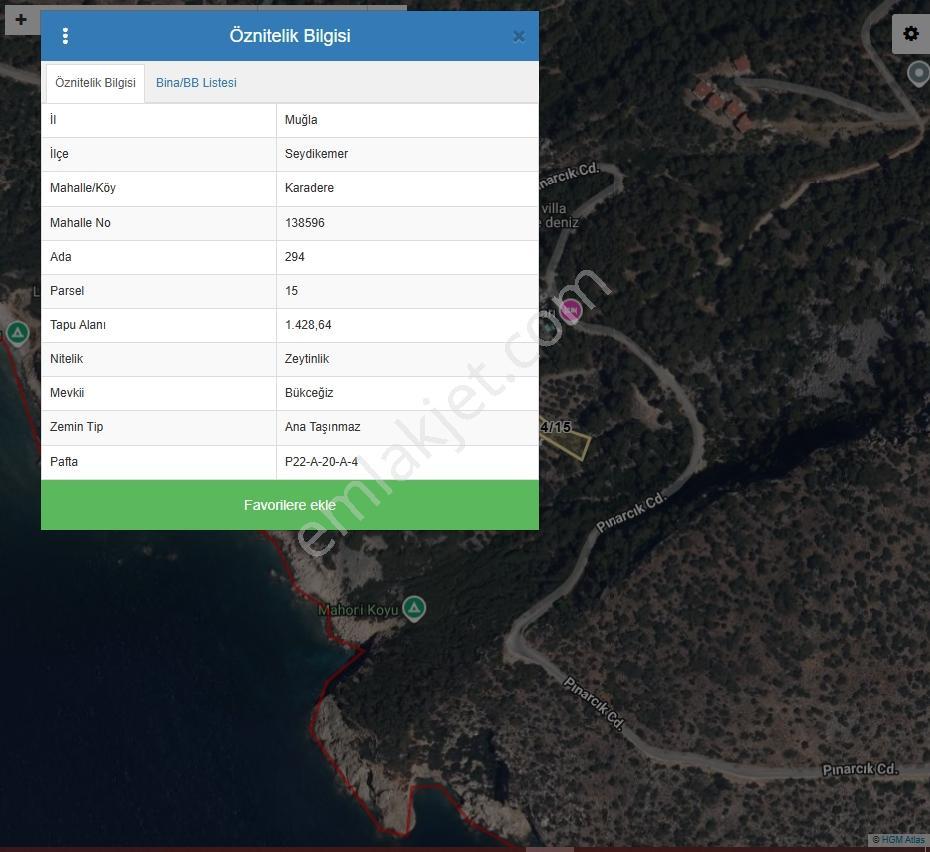Click the Karadere value cell
This screenshot has height=852, width=930.
[407, 189]
